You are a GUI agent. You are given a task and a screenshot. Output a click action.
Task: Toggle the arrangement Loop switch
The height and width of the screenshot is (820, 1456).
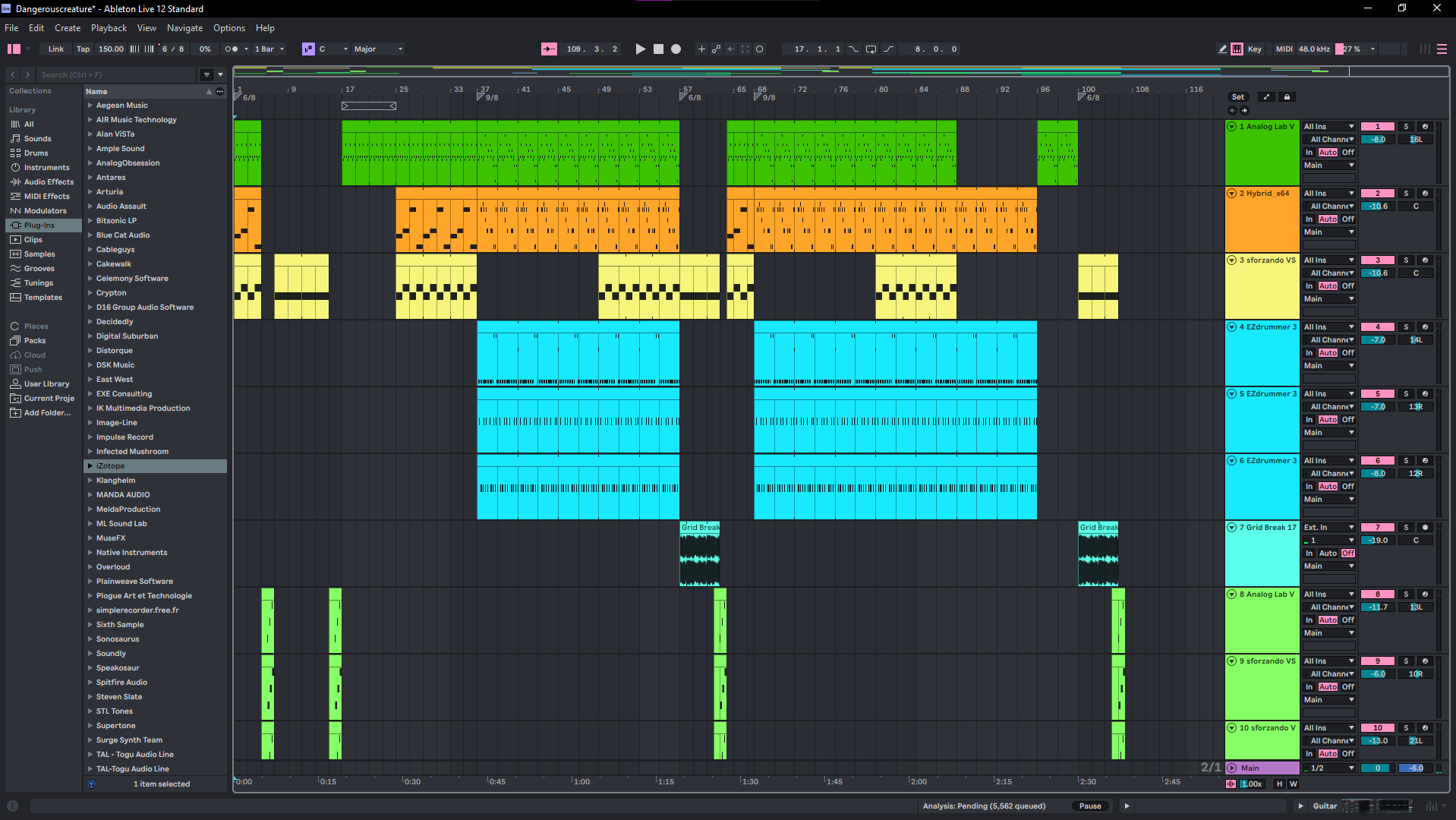[871, 49]
